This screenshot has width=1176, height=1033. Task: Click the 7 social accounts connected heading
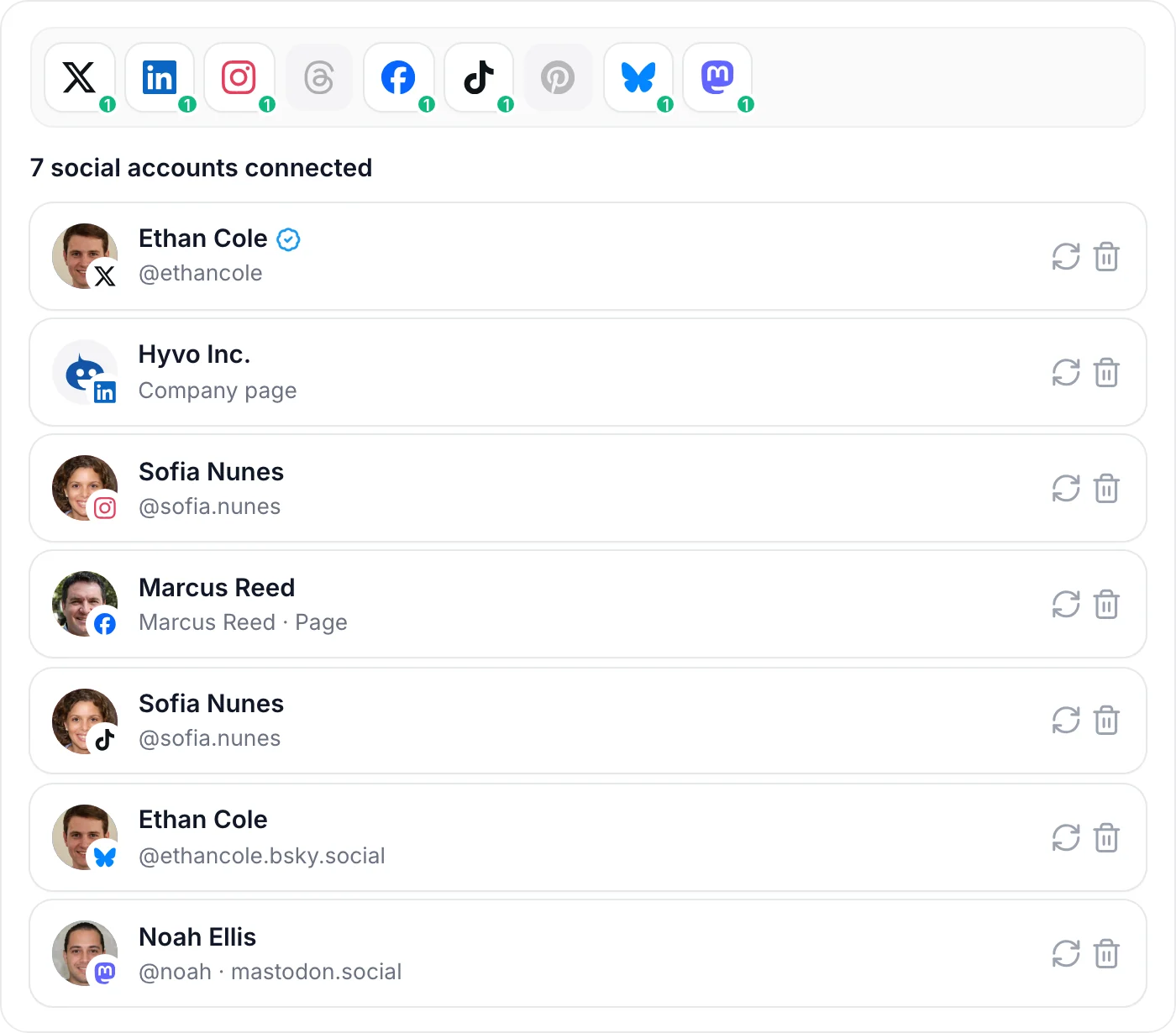pos(201,168)
